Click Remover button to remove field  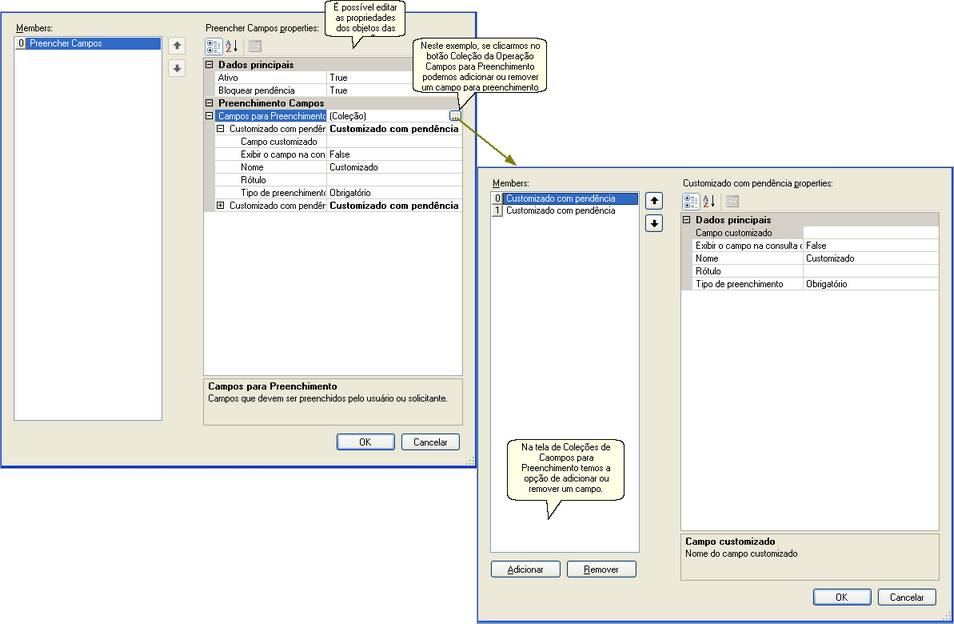601,569
